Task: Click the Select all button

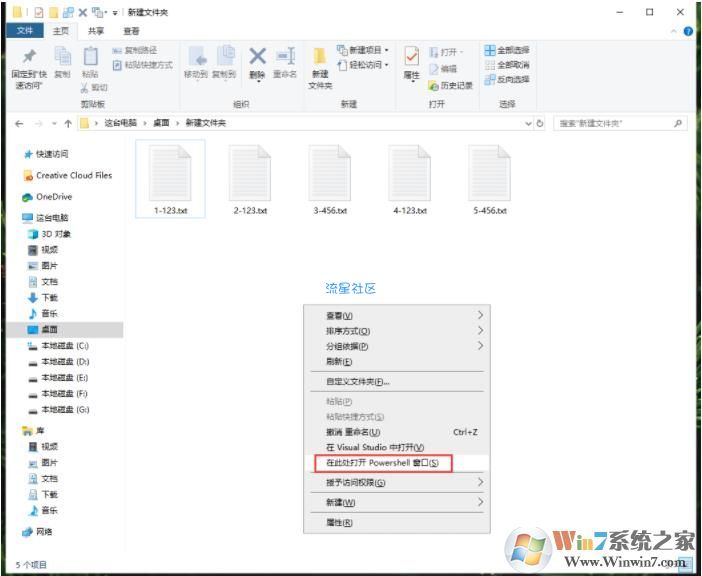Action: click(x=506, y=50)
